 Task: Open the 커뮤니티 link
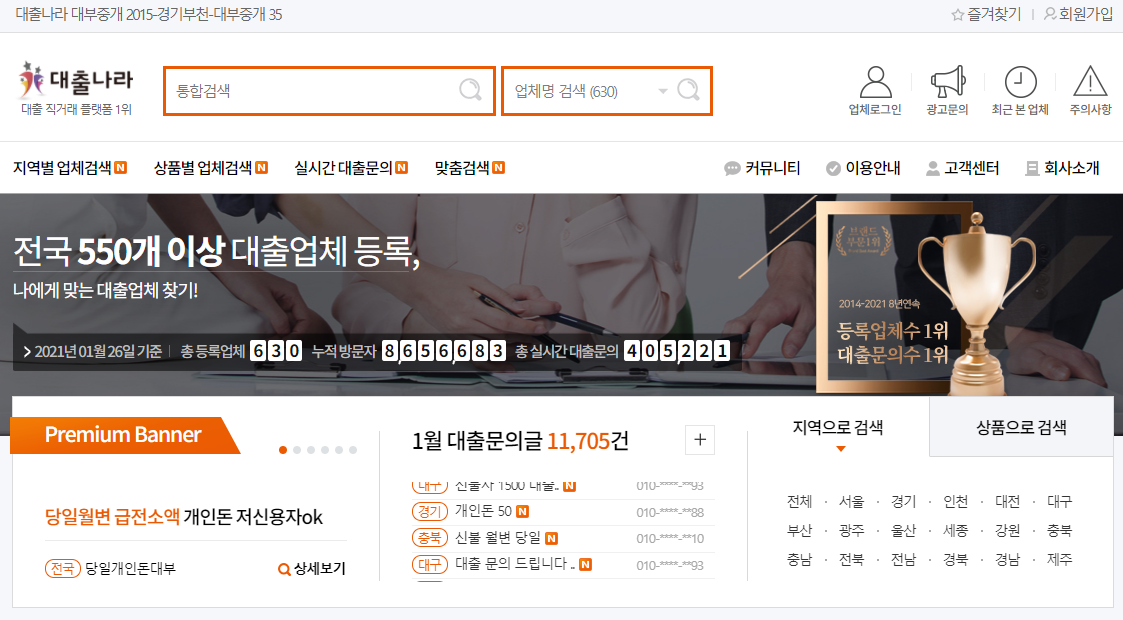(772, 168)
